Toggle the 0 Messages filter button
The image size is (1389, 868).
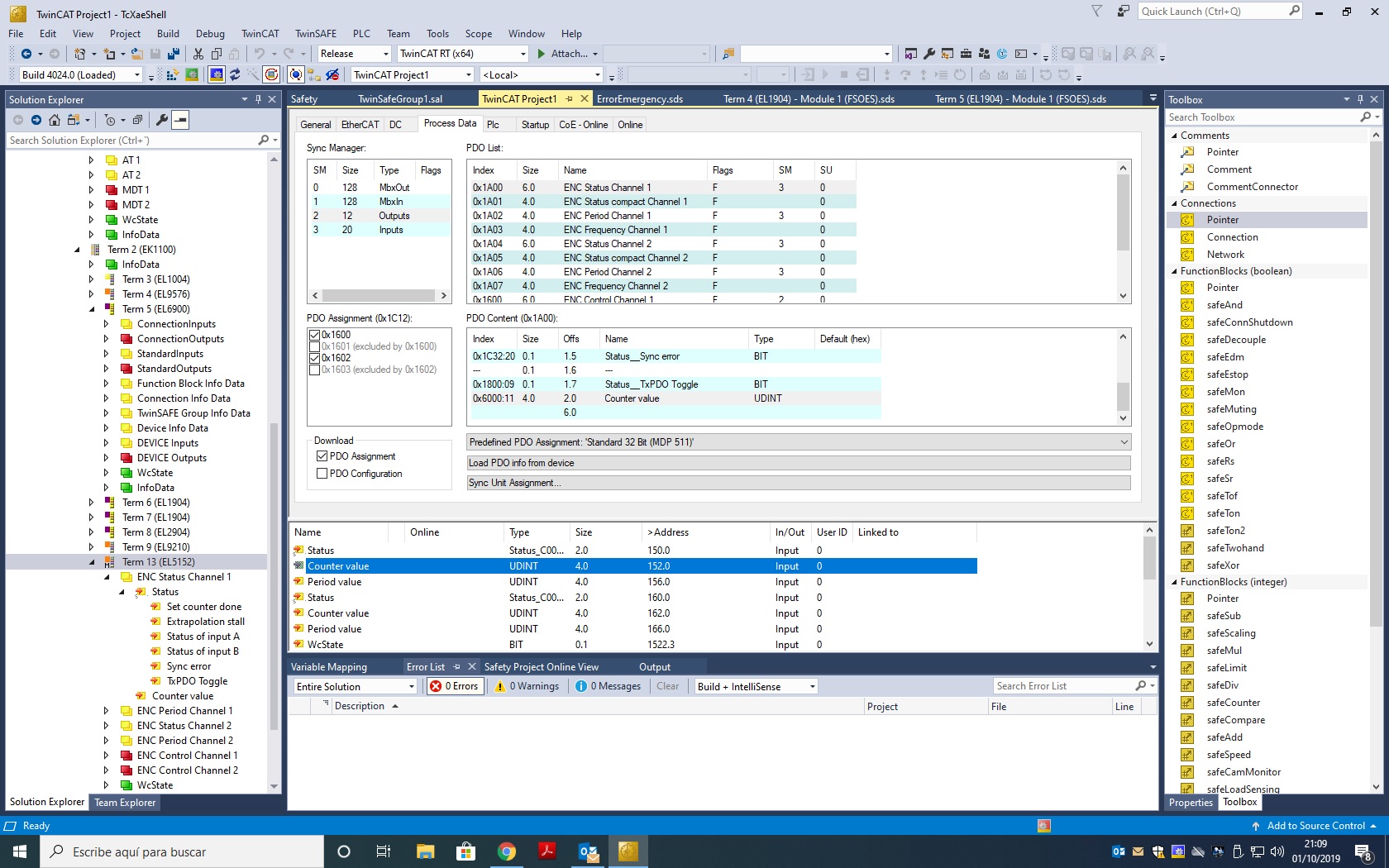coord(608,686)
